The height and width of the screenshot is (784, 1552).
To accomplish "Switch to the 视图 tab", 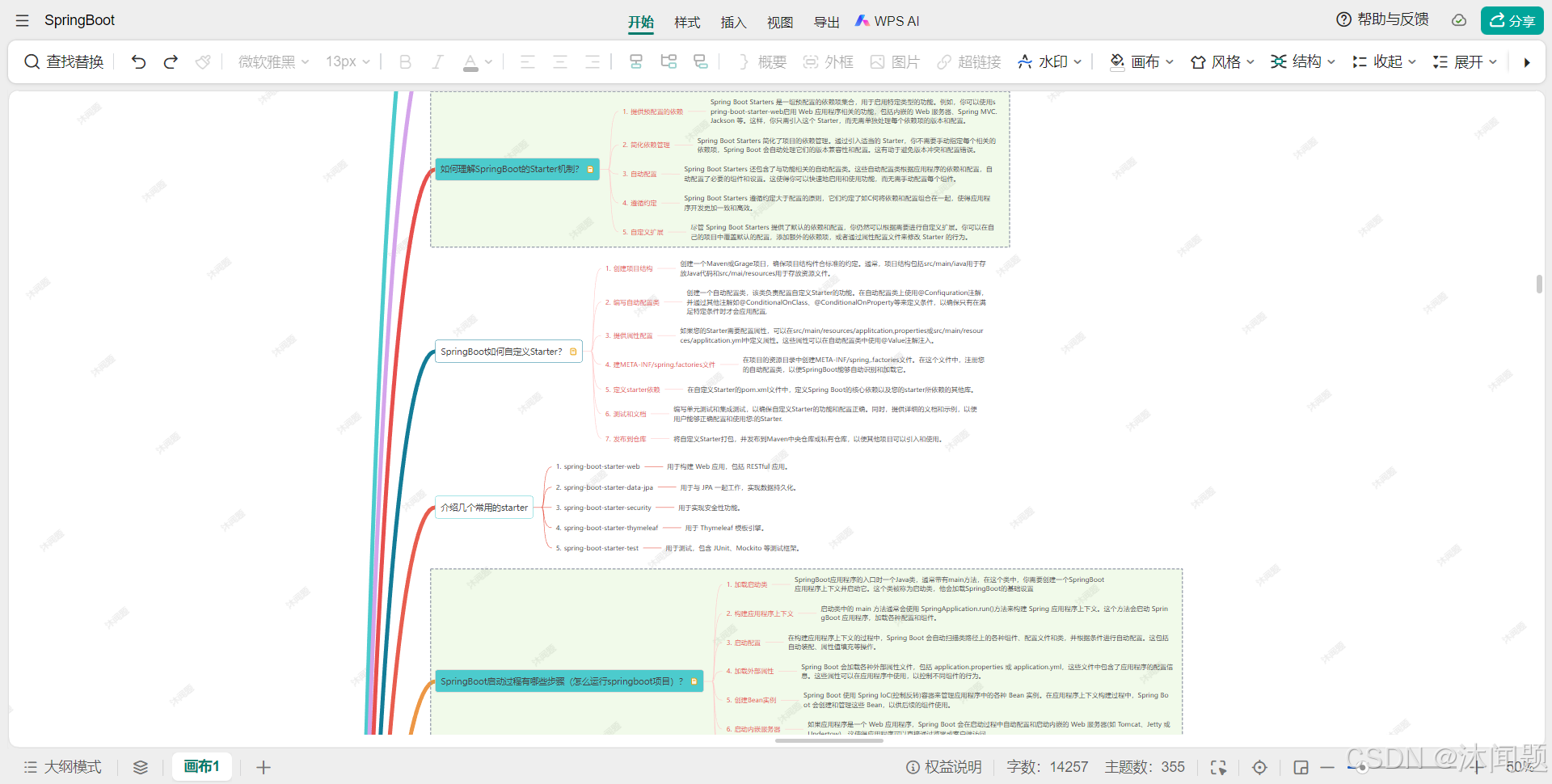I will [x=780, y=22].
